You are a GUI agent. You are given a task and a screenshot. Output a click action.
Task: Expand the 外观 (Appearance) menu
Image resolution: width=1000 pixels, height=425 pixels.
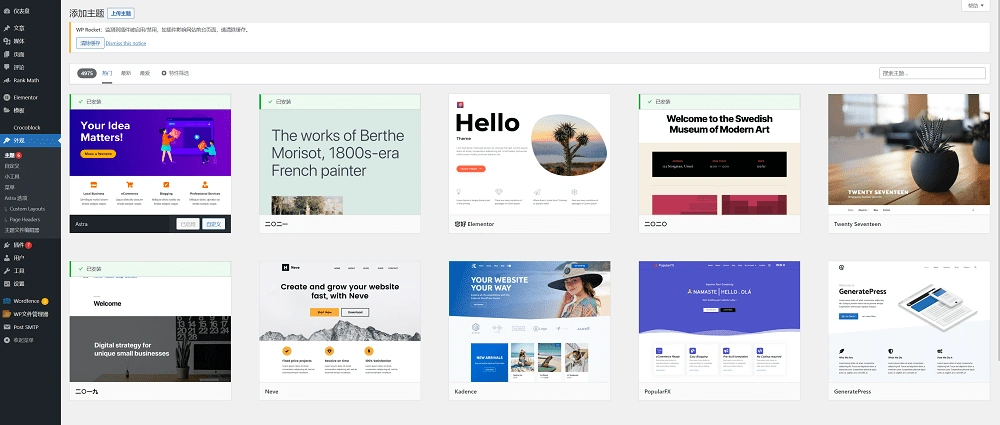point(20,141)
